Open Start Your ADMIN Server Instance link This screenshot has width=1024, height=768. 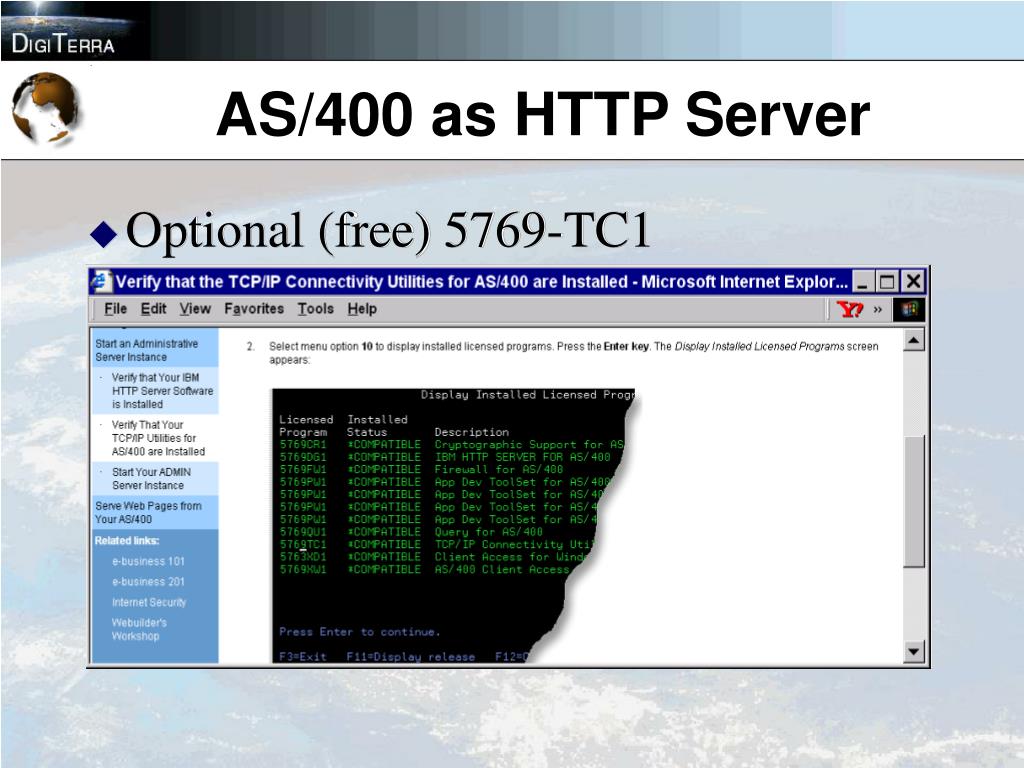coord(151,478)
